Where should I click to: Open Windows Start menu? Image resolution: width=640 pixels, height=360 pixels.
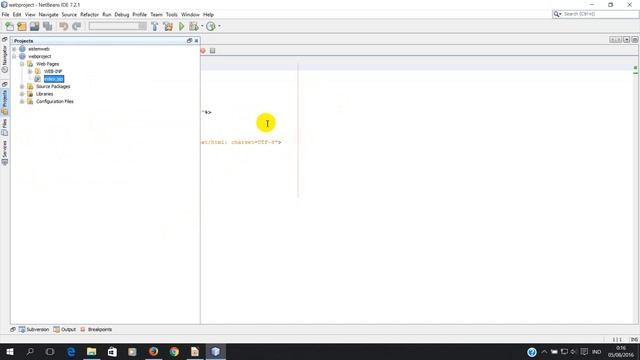[x=10, y=351]
